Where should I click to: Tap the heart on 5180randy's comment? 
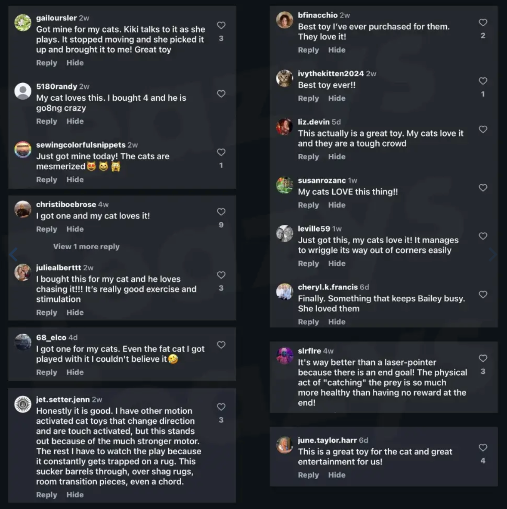click(221, 94)
